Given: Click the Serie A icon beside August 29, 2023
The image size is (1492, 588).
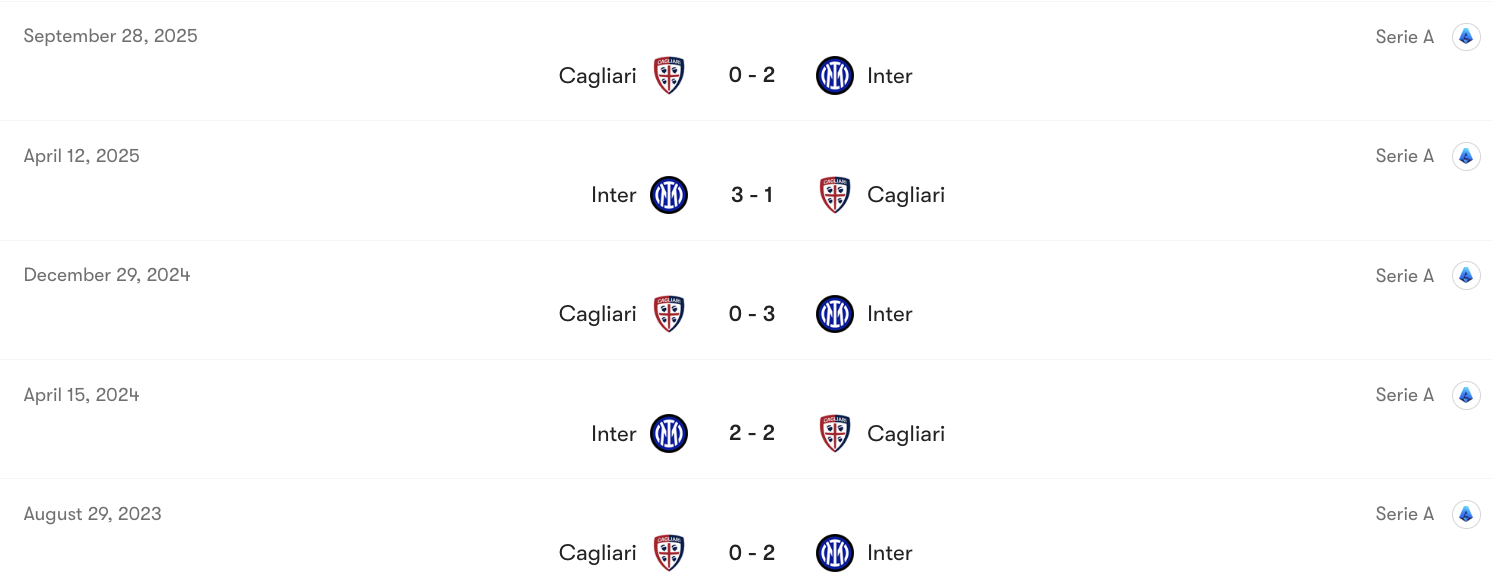Looking at the screenshot, I should coord(1466,513).
